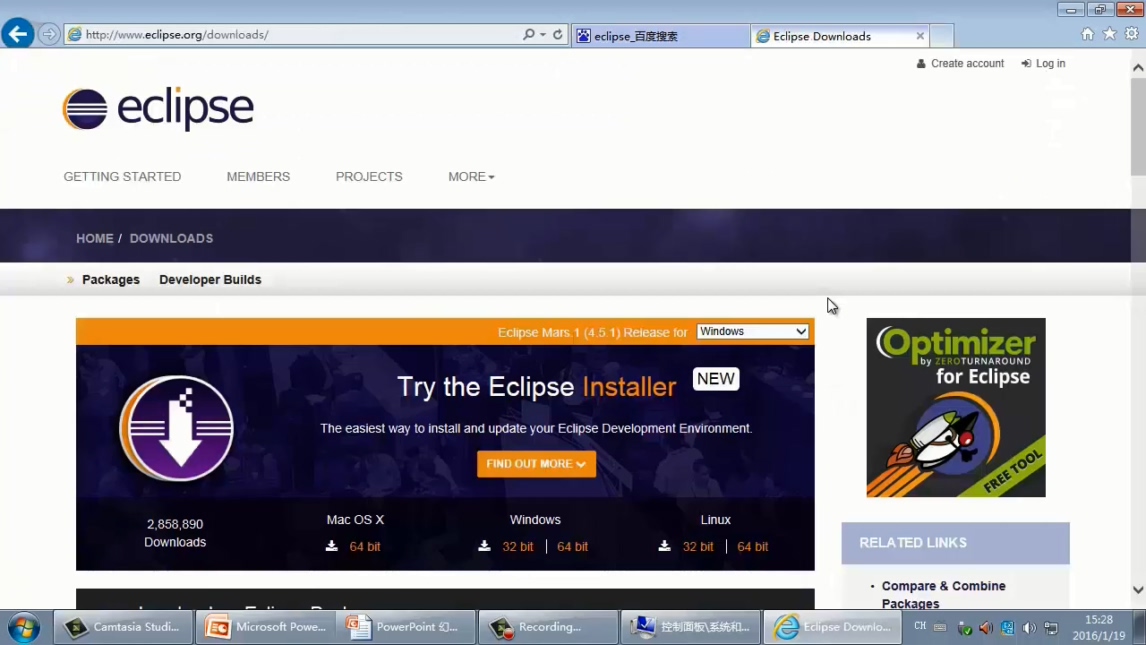The width and height of the screenshot is (1146, 645).
Task: Open the PowerPoint 幻... taskbar item
Action: tap(406, 627)
